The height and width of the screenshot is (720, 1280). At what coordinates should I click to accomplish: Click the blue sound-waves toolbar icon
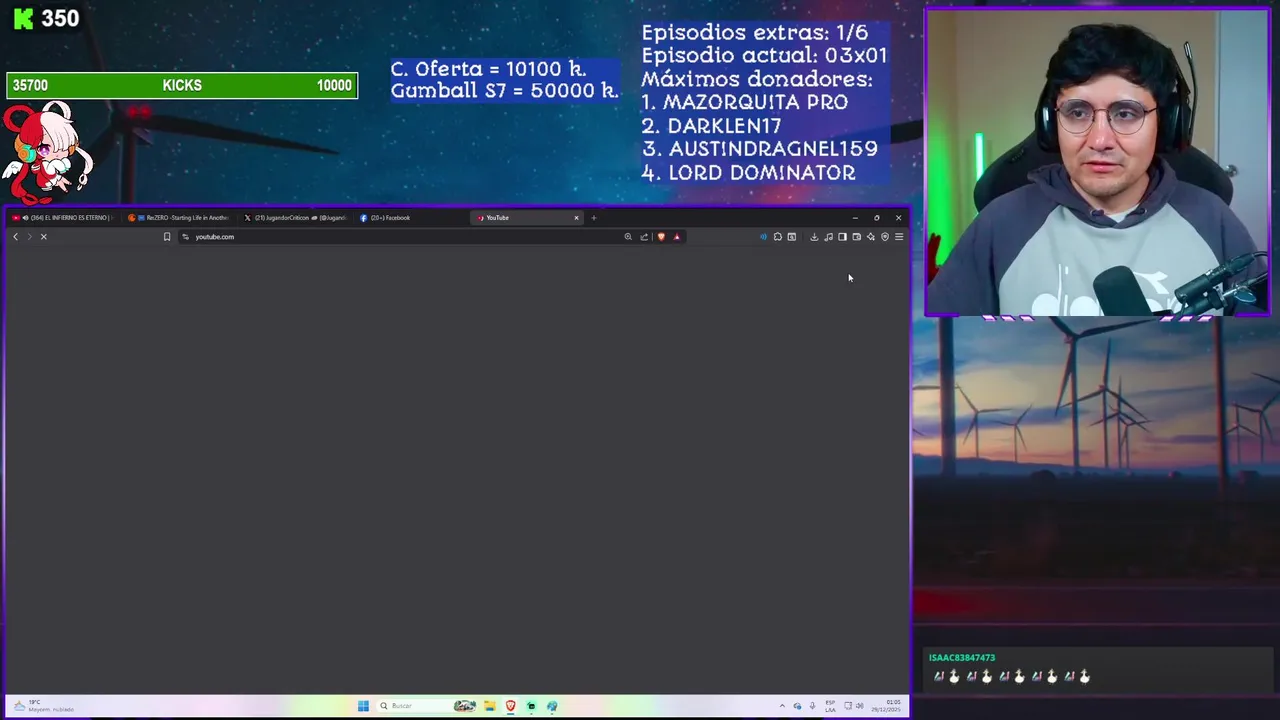763,237
